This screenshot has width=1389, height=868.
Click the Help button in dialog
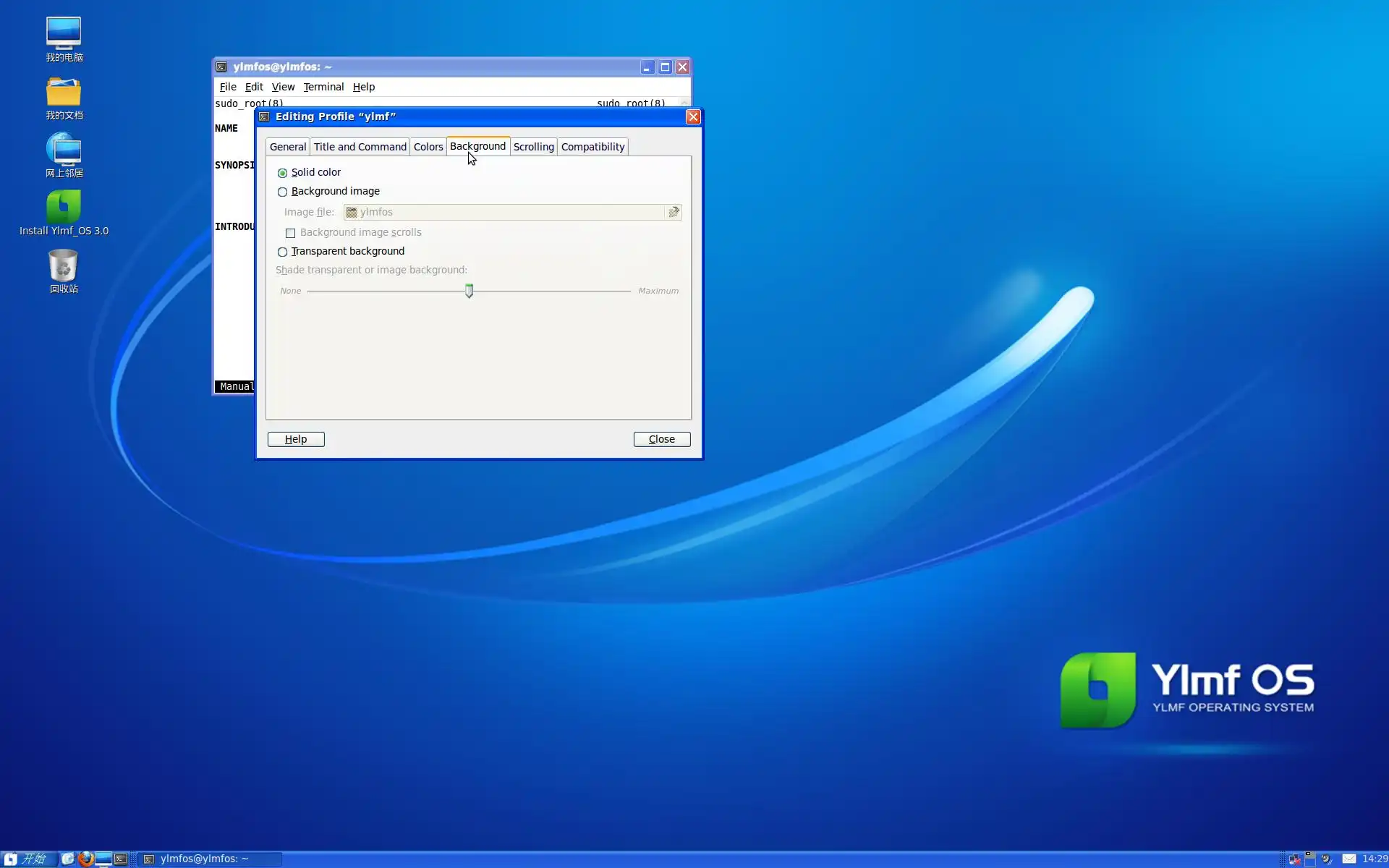(295, 439)
